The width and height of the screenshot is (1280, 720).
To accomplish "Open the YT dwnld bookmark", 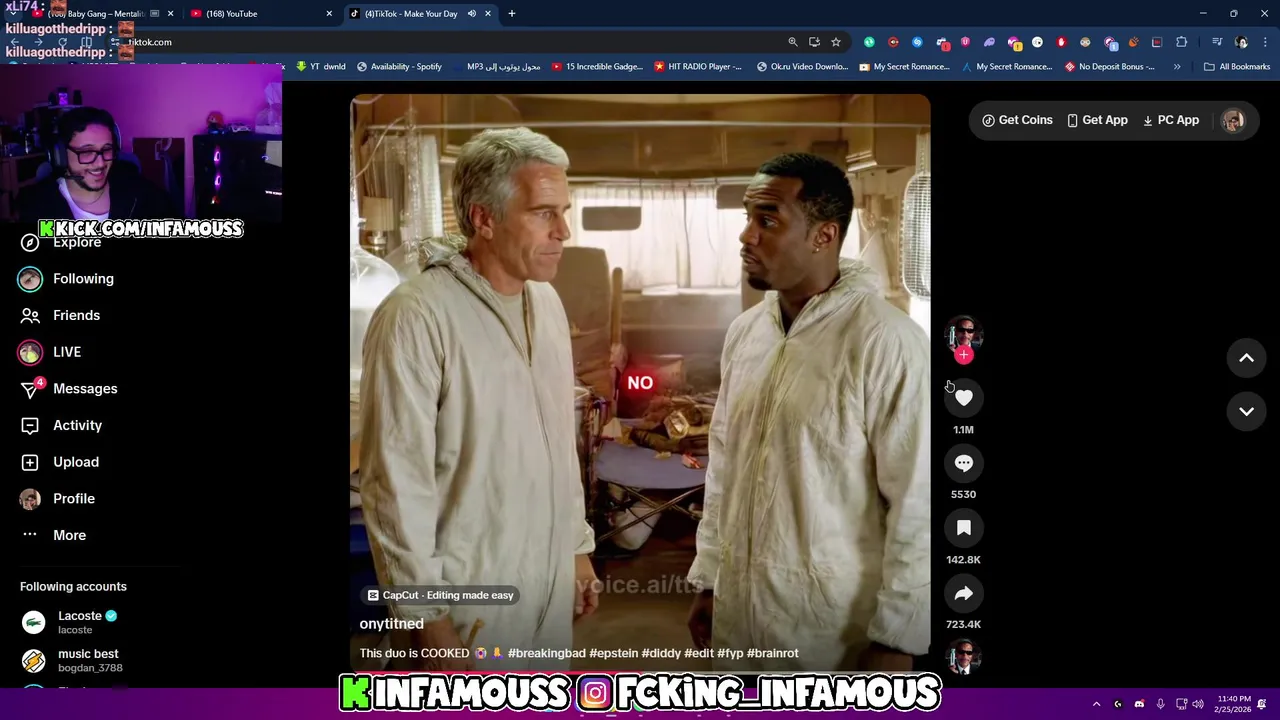I will [321, 67].
